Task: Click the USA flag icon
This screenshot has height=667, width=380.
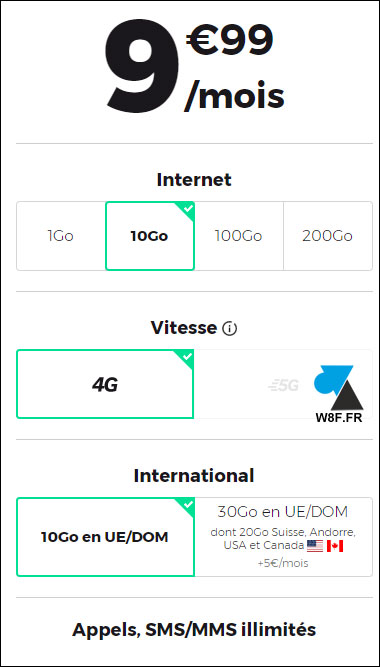Action: tap(315, 546)
